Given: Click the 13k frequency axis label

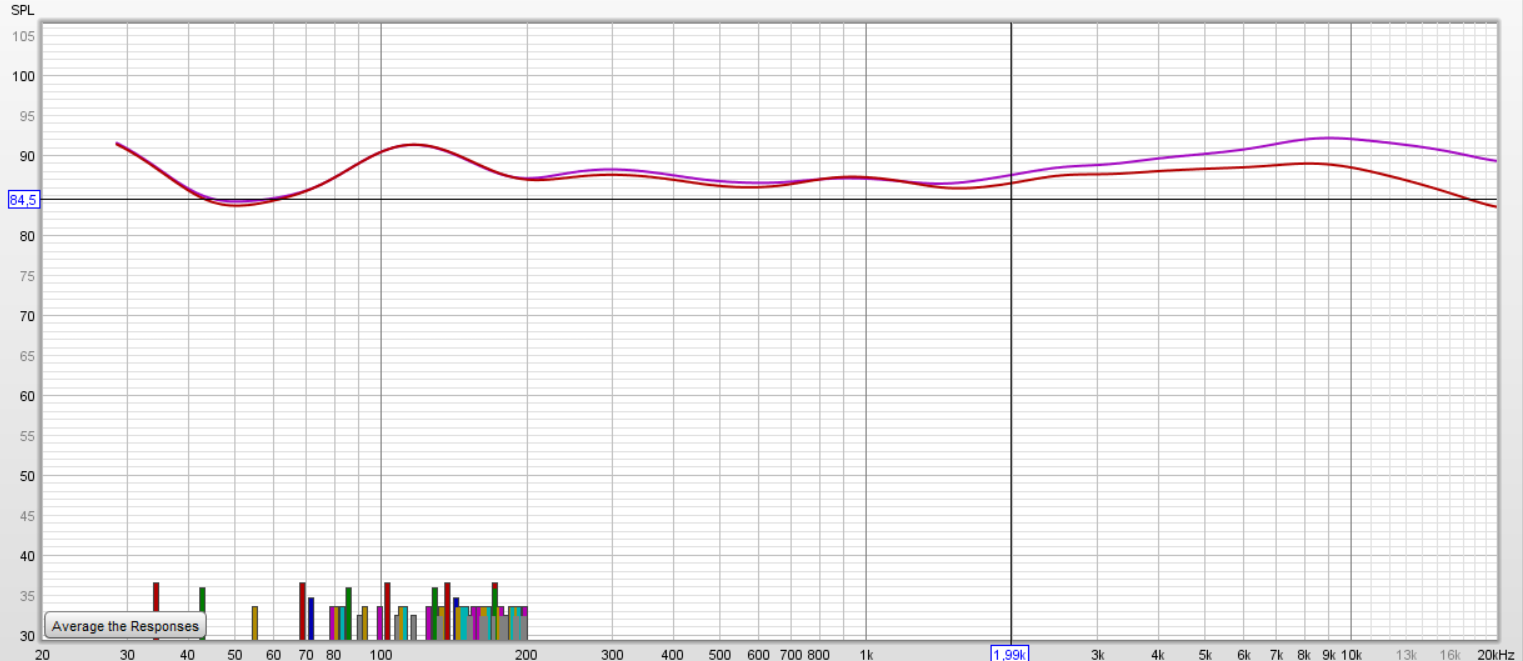Looking at the screenshot, I should coord(1406,654).
